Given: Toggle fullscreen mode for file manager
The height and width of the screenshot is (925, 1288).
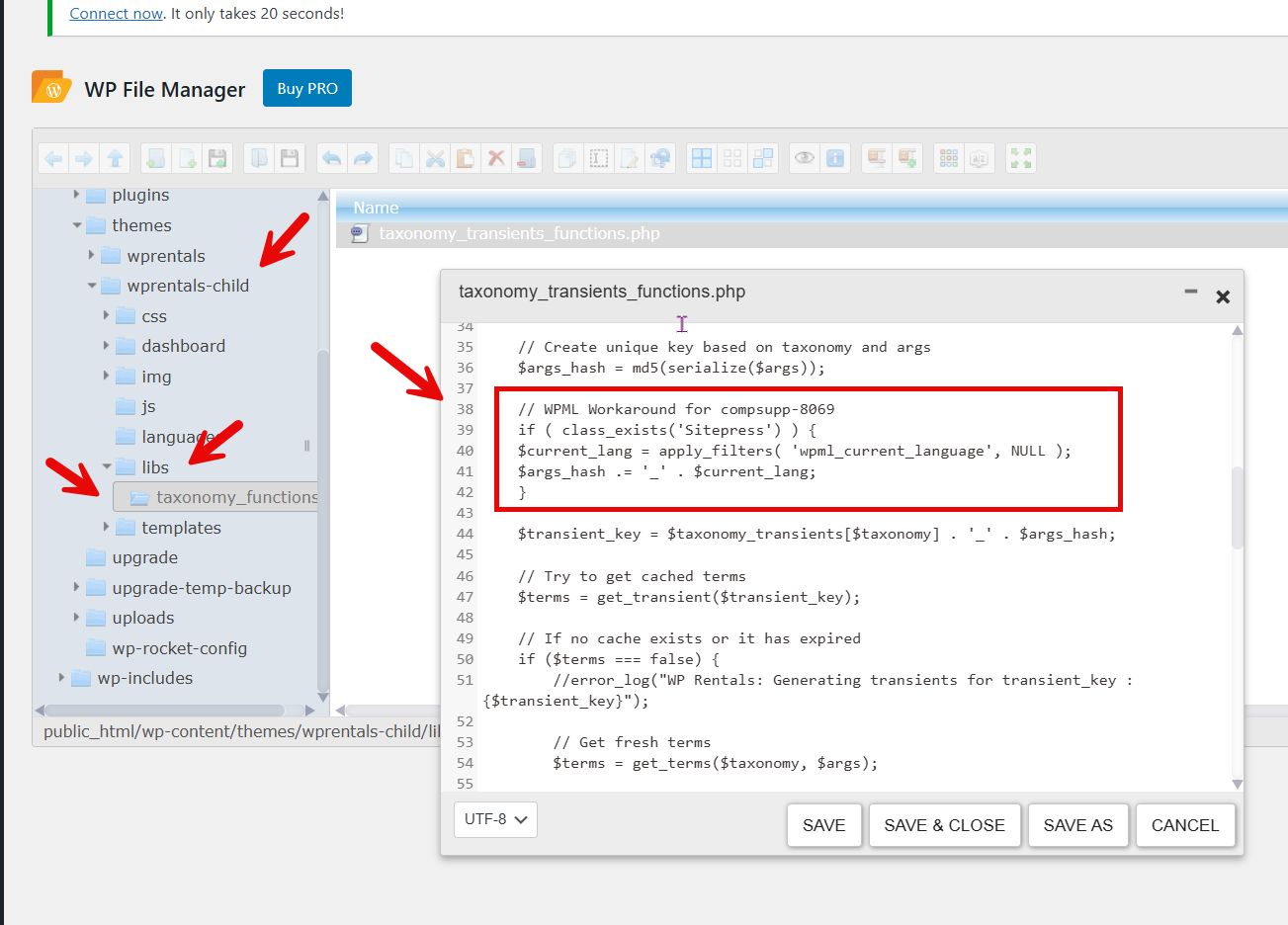Looking at the screenshot, I should pyautogui.click(x=1021, y=158).
